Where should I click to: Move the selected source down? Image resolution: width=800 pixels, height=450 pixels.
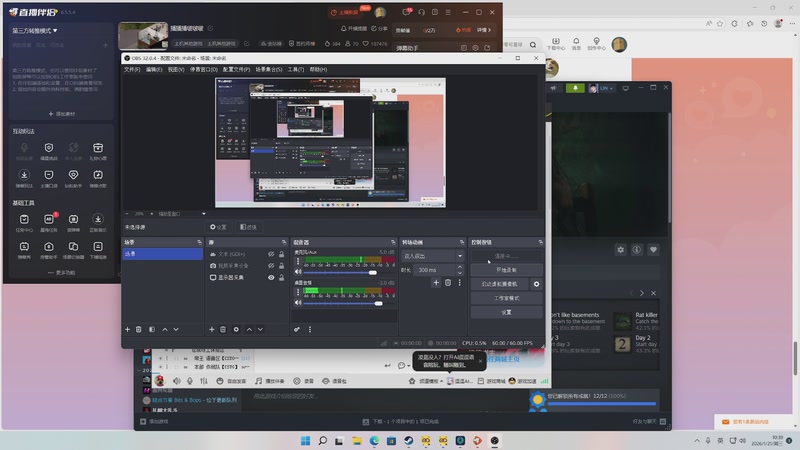click(x=260, y=330)
